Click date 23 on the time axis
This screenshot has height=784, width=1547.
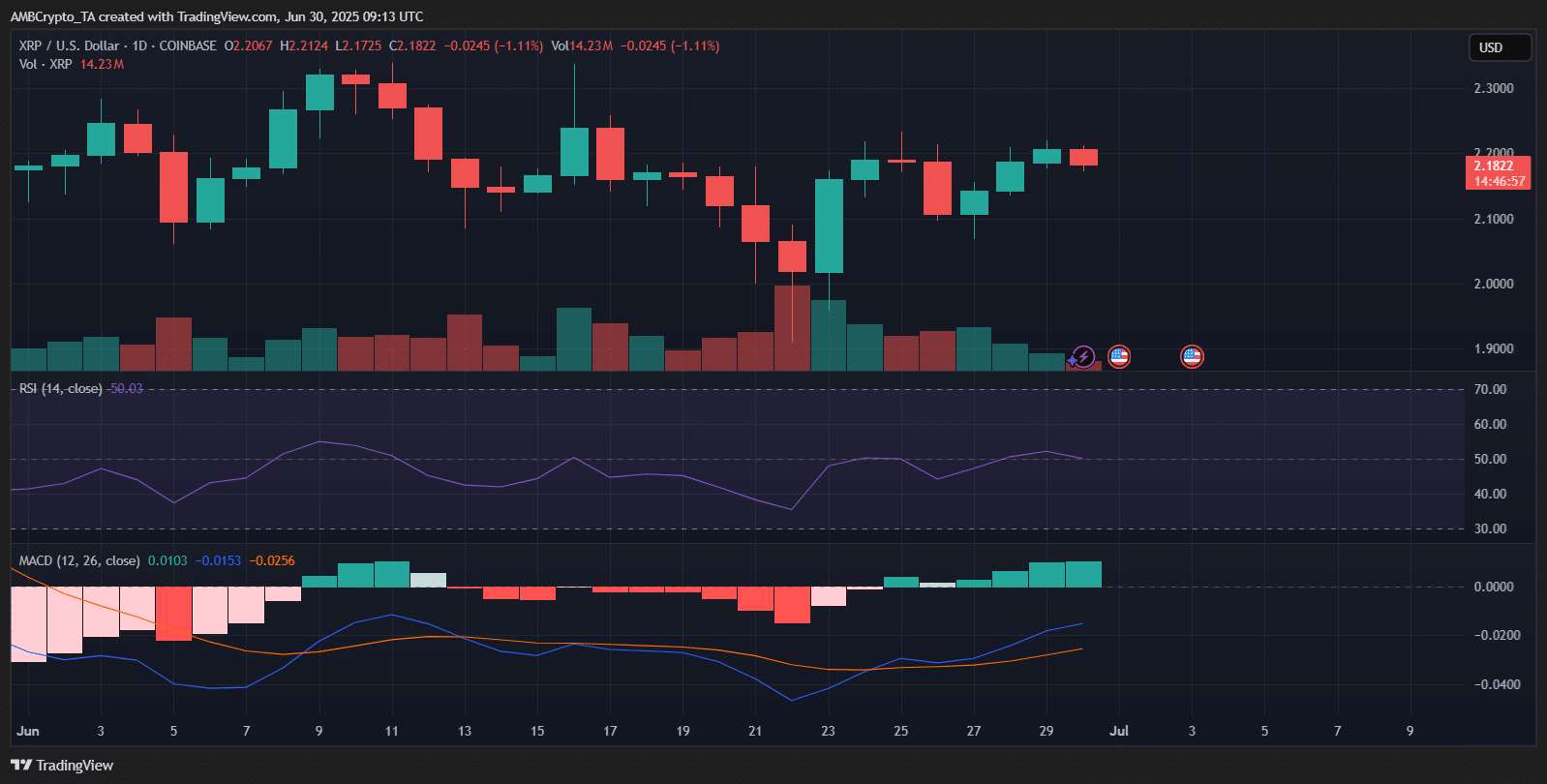828,731
